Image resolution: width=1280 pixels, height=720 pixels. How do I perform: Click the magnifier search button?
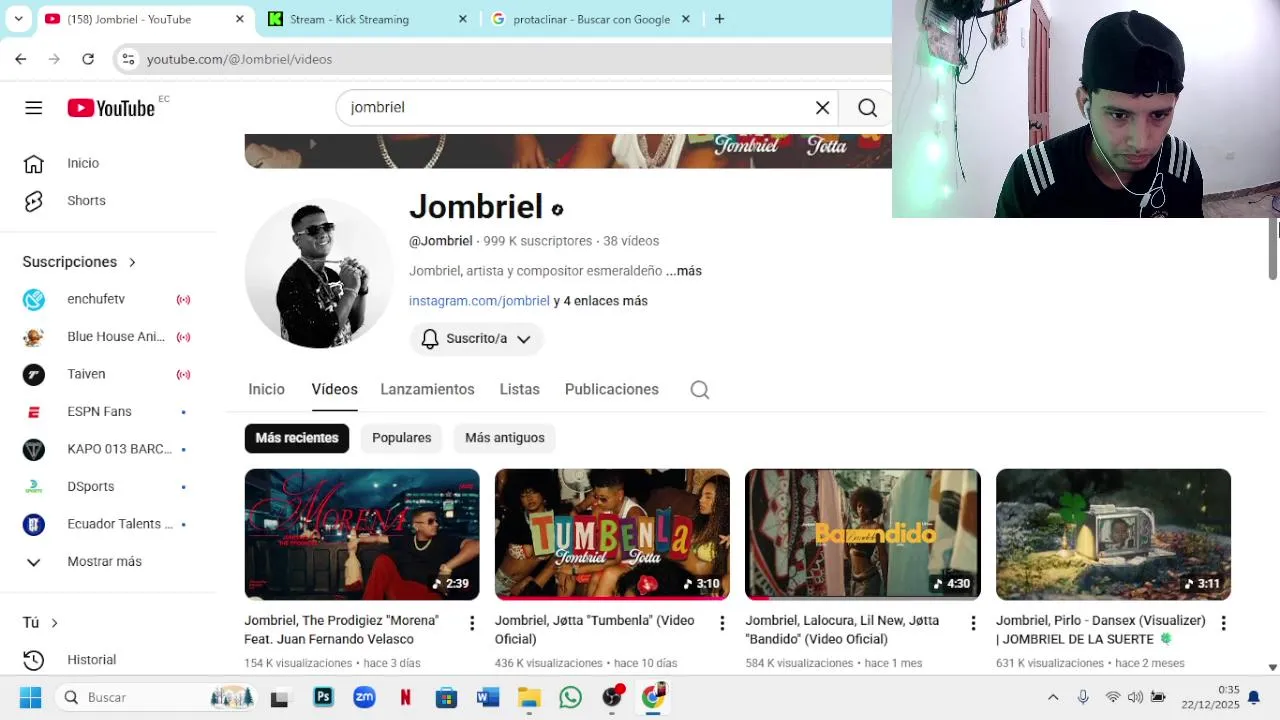(x=867, y=108)
